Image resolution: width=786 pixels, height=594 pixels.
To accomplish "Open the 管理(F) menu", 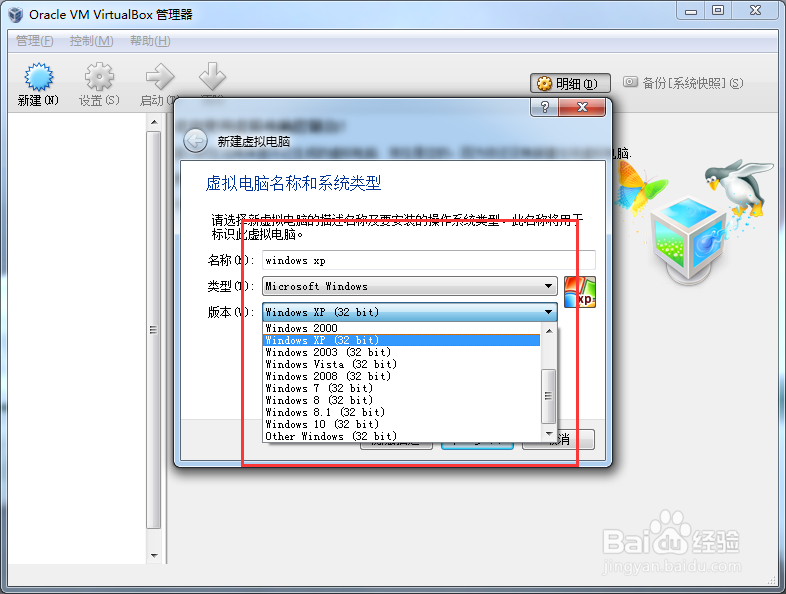I will pyautogui.click(x=35, y=41).
